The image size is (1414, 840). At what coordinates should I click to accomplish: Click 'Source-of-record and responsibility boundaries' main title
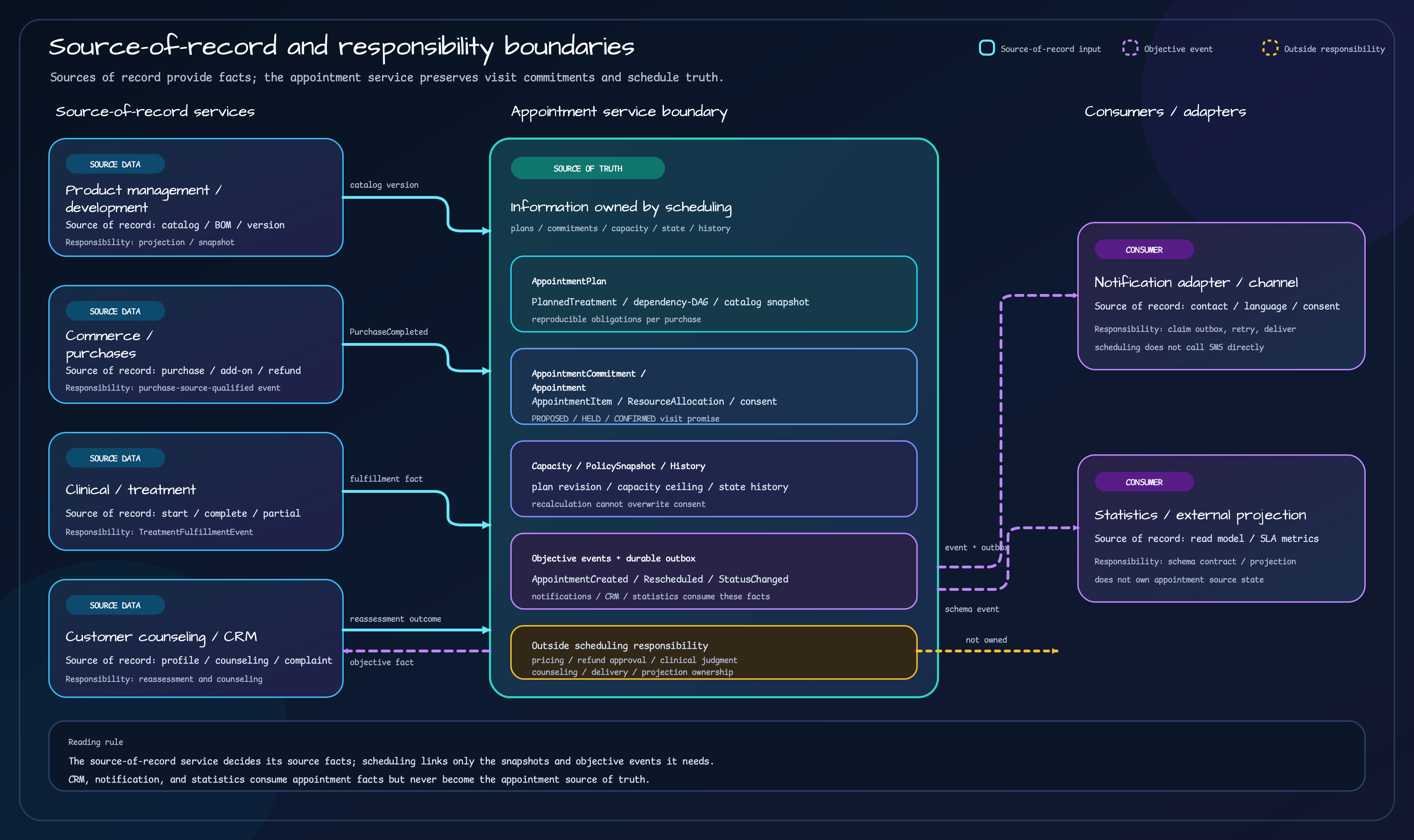341,47
